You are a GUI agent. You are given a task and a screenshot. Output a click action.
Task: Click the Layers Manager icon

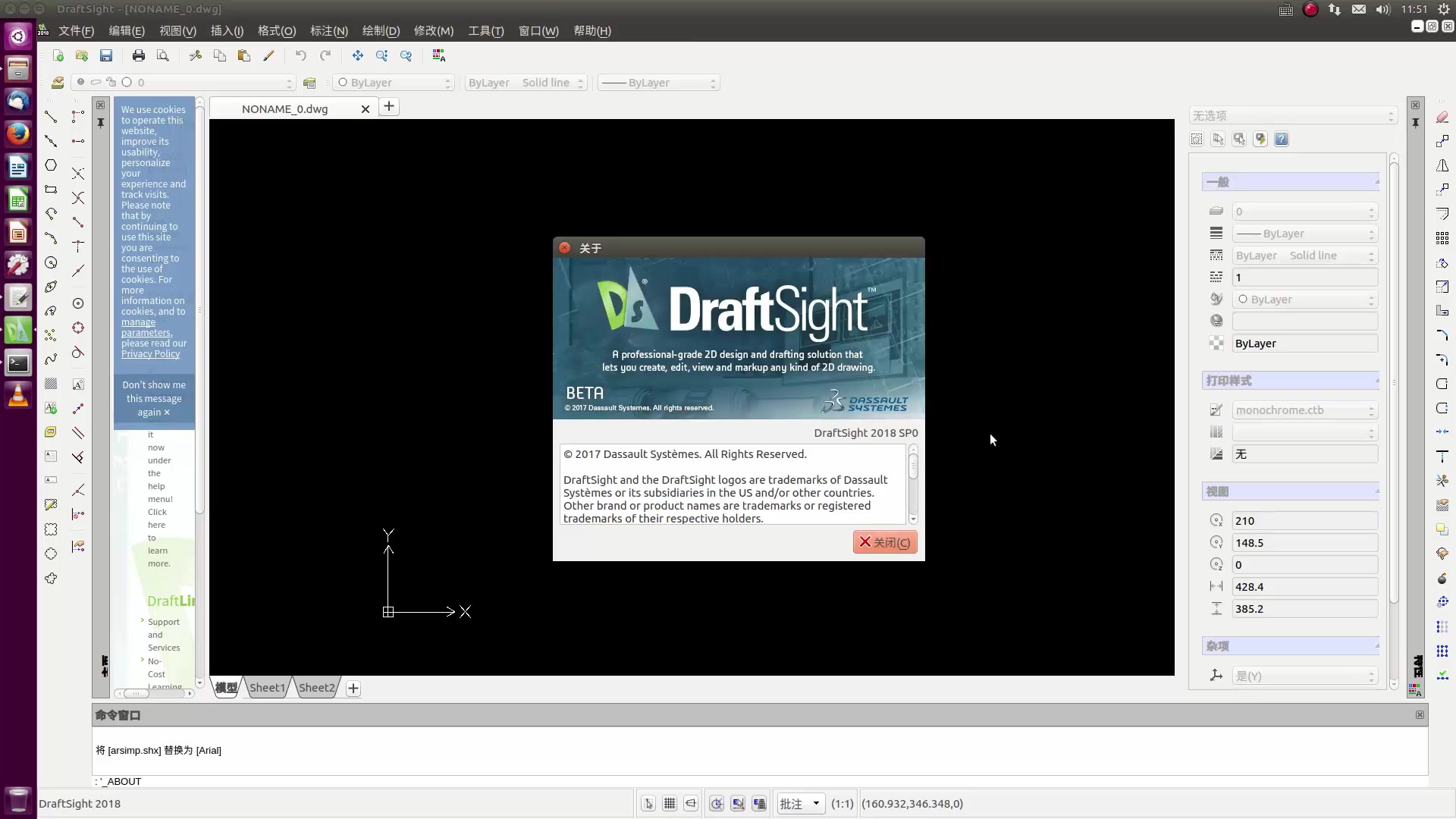pos(58,83)
